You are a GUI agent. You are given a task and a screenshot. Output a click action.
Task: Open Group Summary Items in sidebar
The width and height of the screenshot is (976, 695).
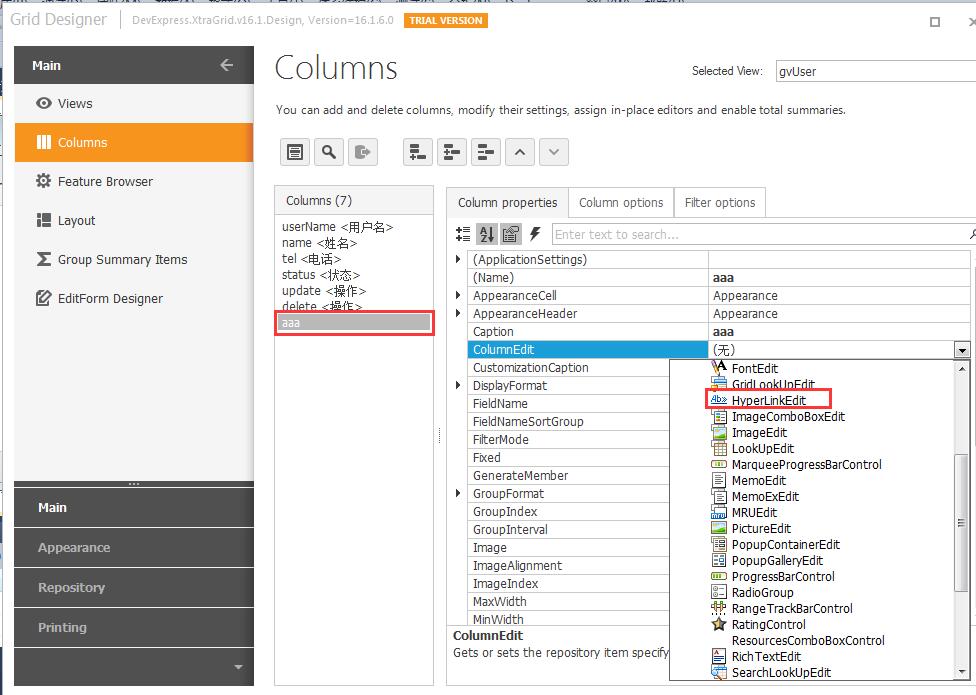134,259
